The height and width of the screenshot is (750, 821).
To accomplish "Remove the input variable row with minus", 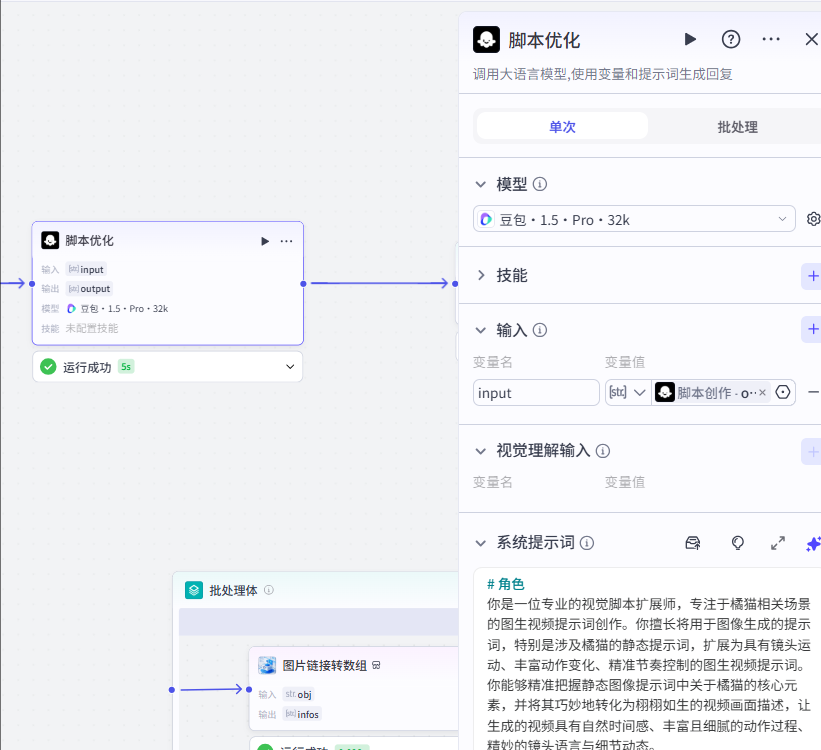I will tap(813, 393).
